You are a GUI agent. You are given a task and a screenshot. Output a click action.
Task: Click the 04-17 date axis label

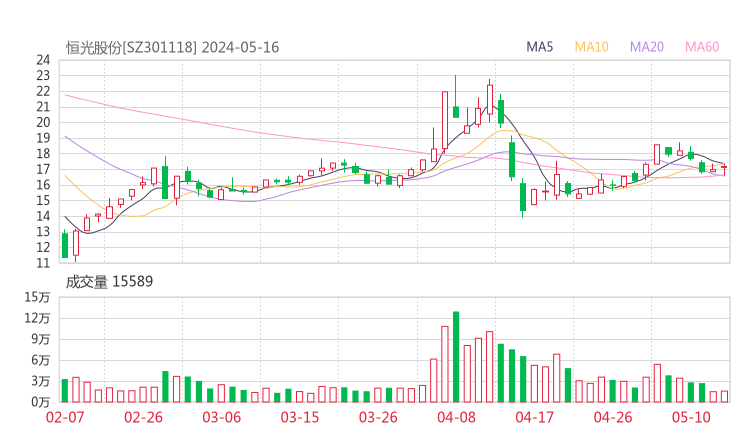pyautogui.click(x=534, y=417)
